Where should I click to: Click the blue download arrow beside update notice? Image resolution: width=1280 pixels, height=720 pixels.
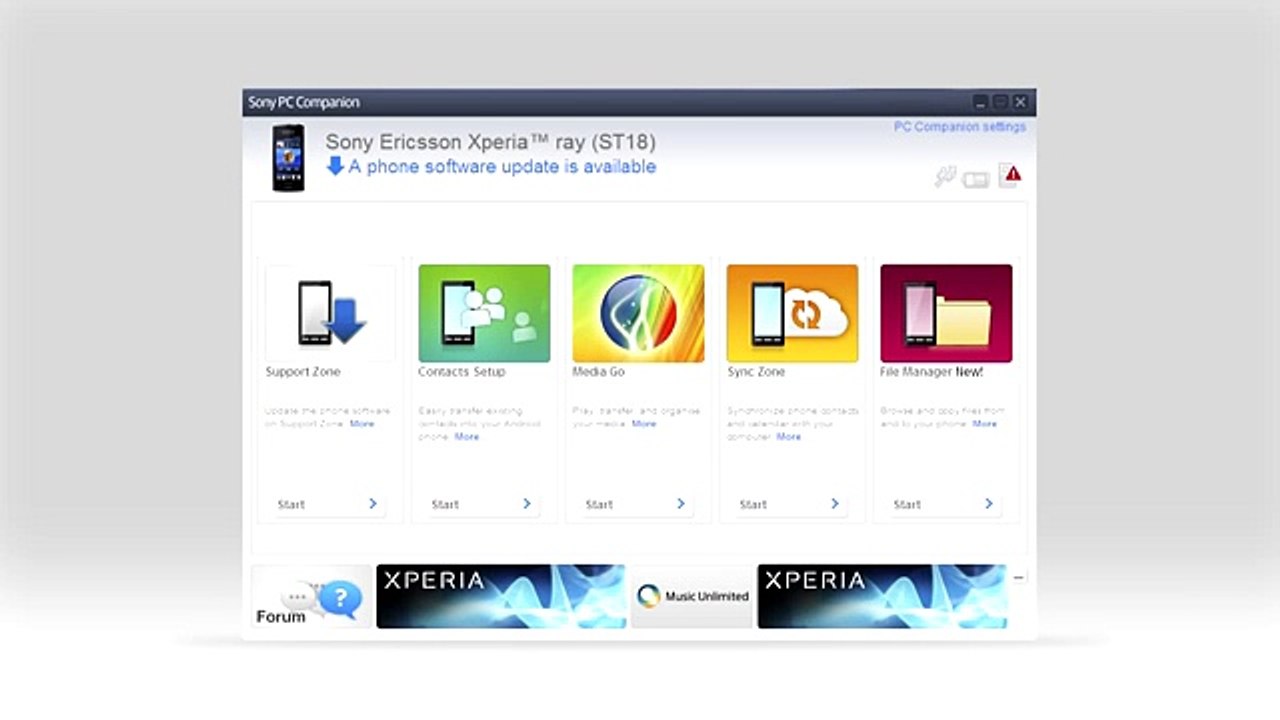[x=336, y=166]
